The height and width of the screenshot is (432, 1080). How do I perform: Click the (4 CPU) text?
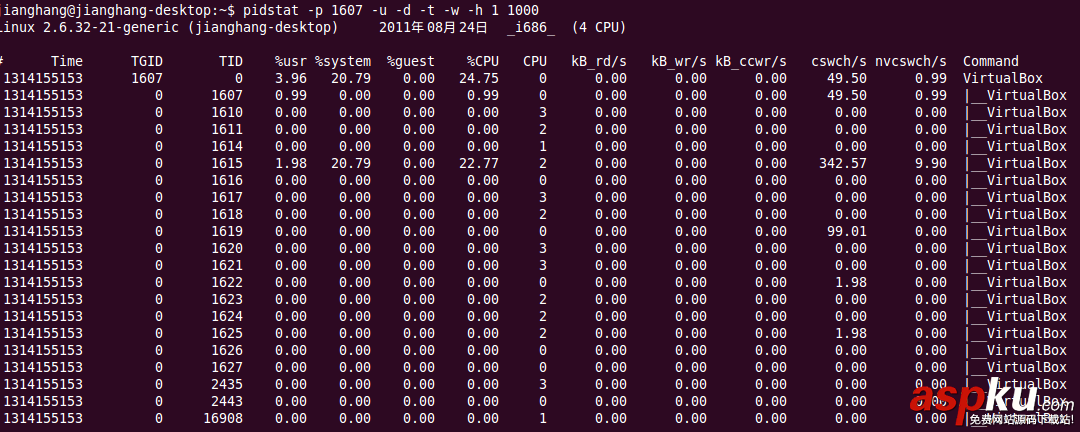tap(599, 28)
